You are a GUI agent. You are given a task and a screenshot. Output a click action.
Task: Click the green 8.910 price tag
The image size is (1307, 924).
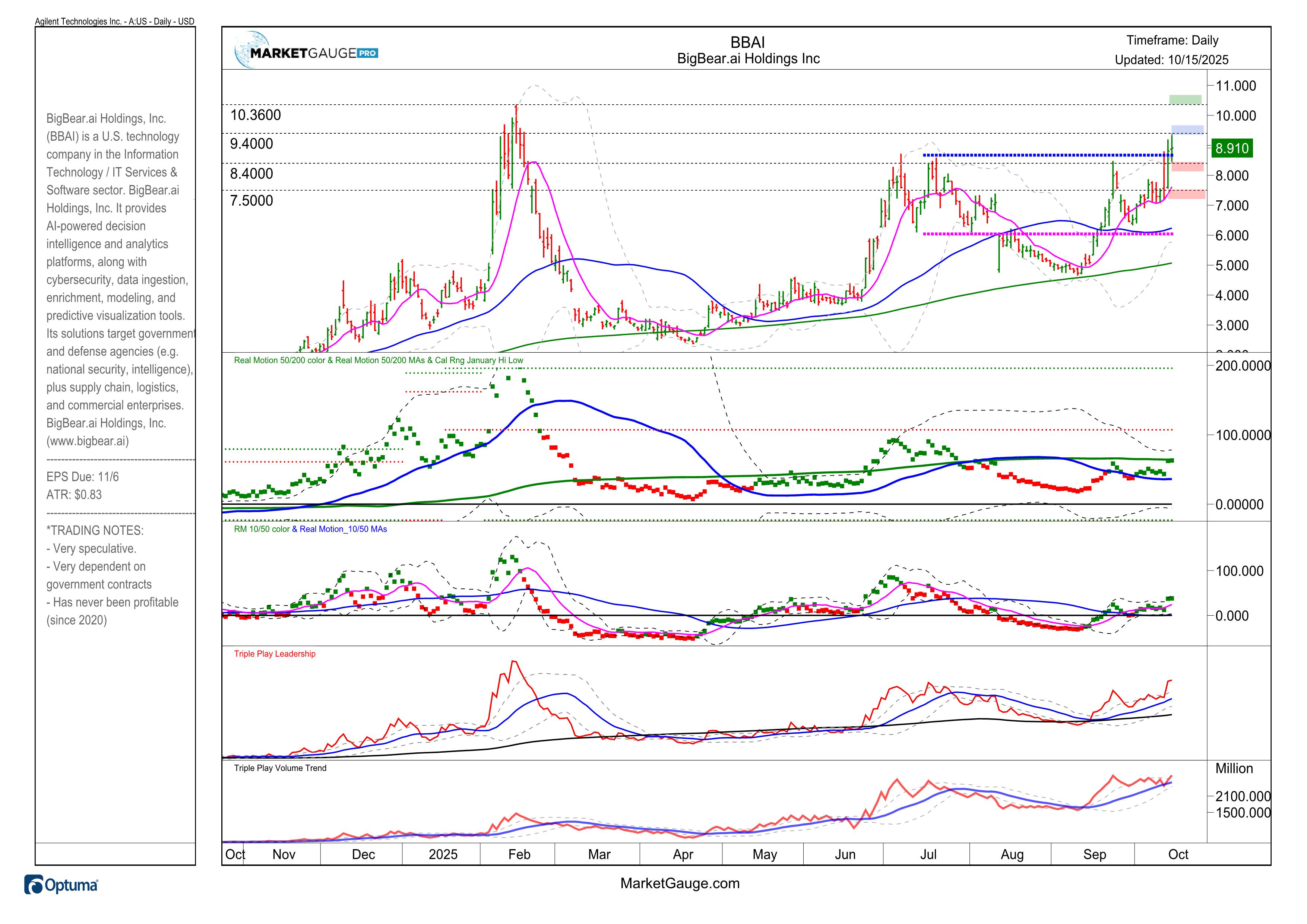(x=1232, y=149)
